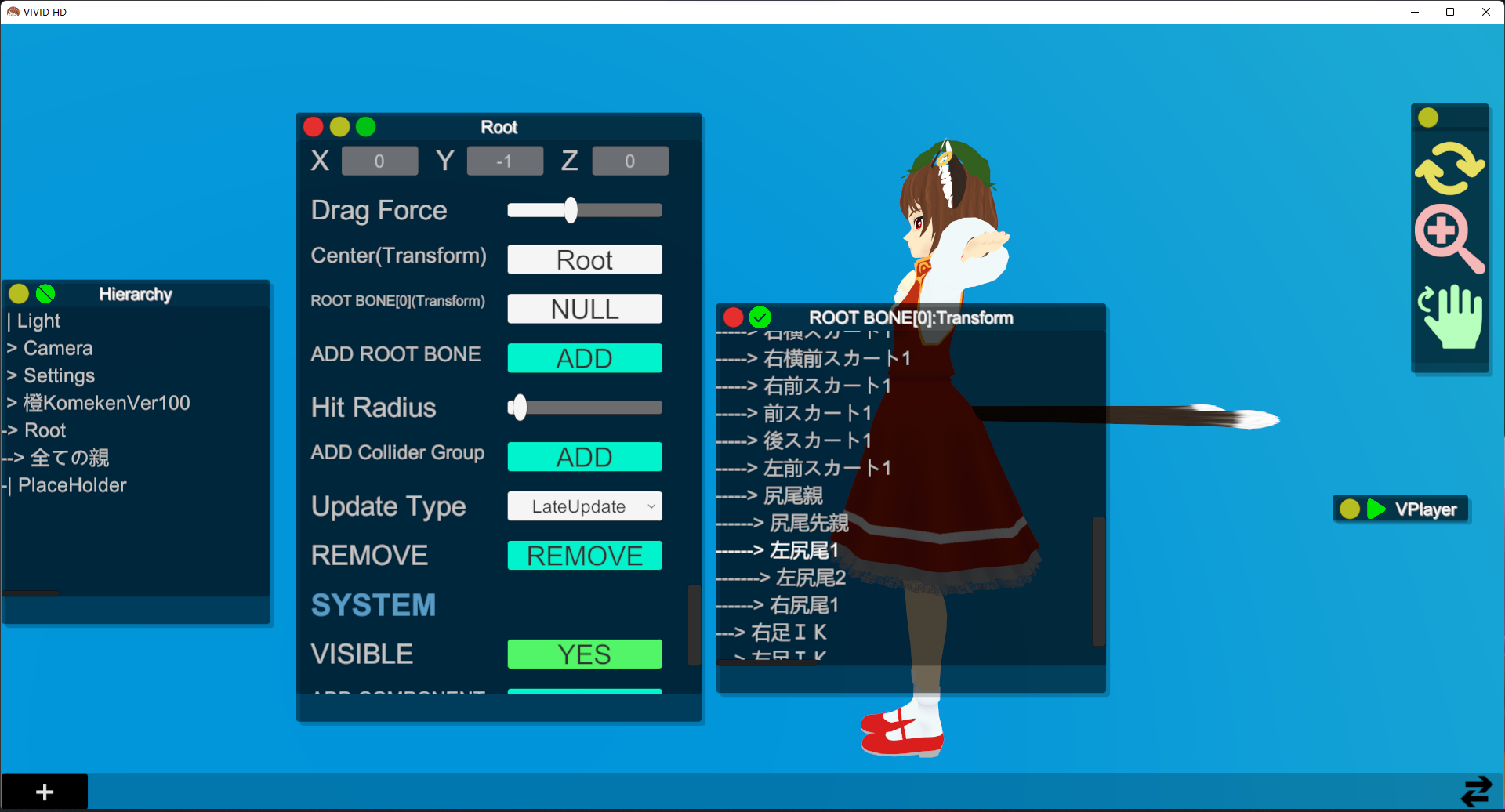
Task: Select 左尻尾1 in bone list
Action: click(803, 550)
